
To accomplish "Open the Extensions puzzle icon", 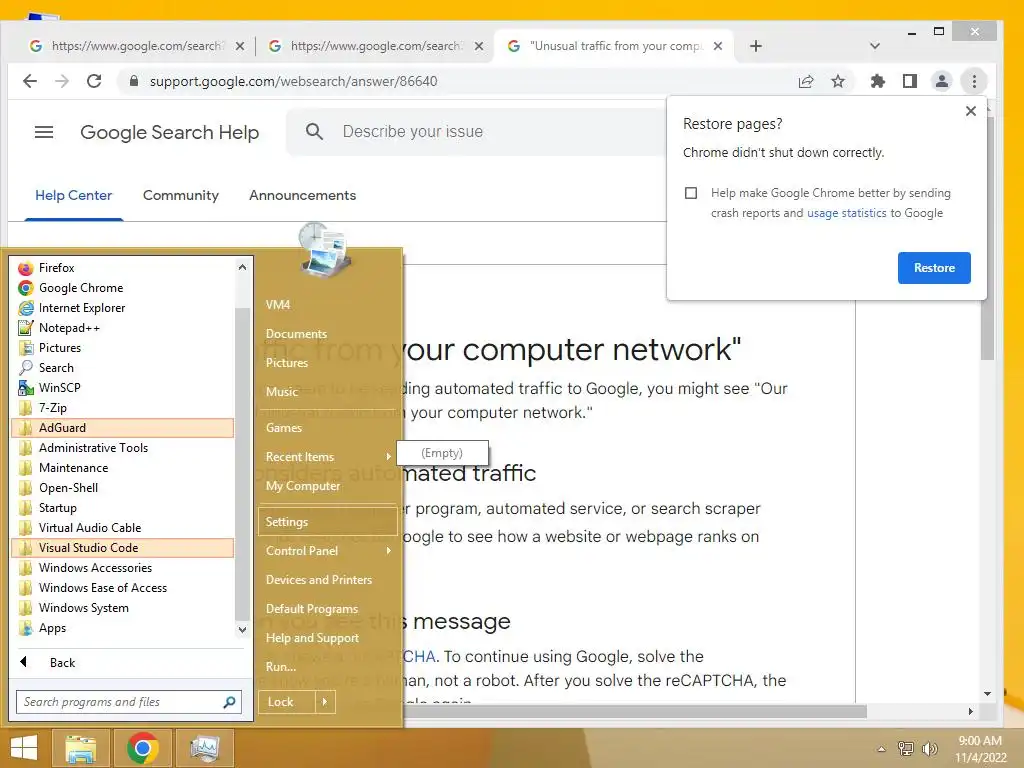I will [878, 81].
